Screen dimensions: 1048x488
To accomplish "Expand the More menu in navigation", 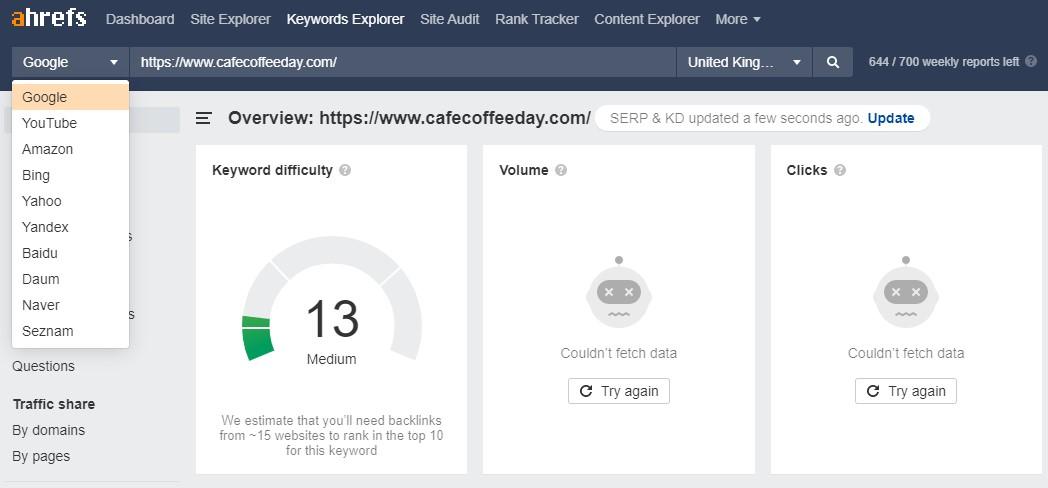I will [x=738, y=19].
